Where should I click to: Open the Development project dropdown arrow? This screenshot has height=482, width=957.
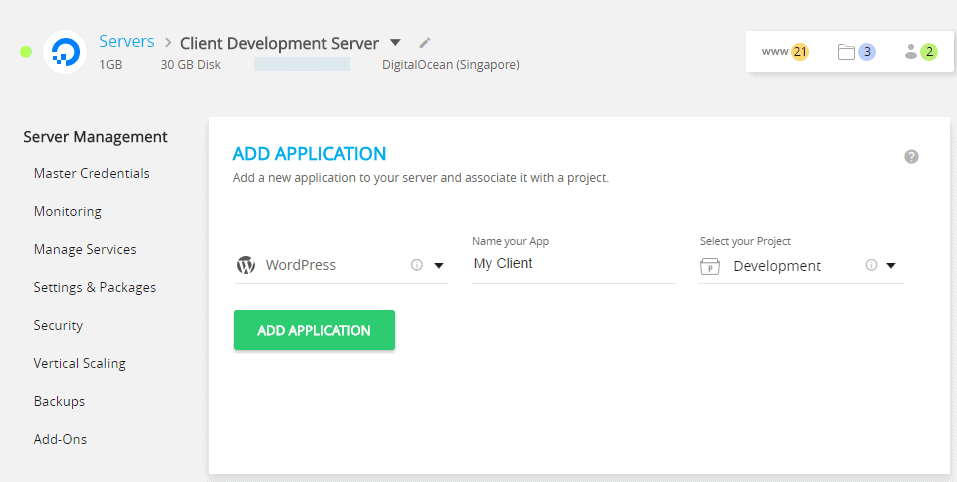point(890,265)
